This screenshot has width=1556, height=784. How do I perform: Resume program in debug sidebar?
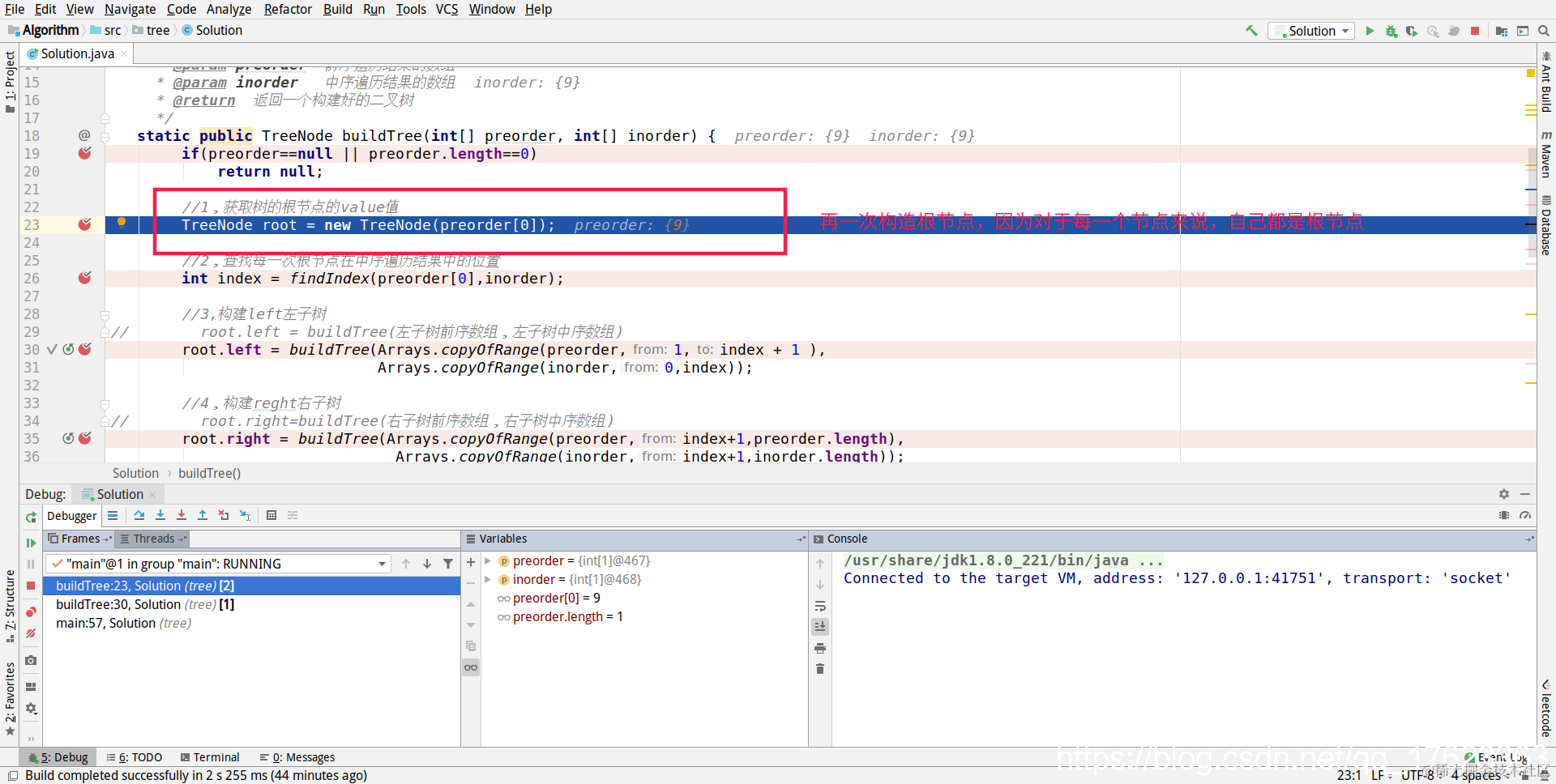pyautogui.click(x=31, y=543)
